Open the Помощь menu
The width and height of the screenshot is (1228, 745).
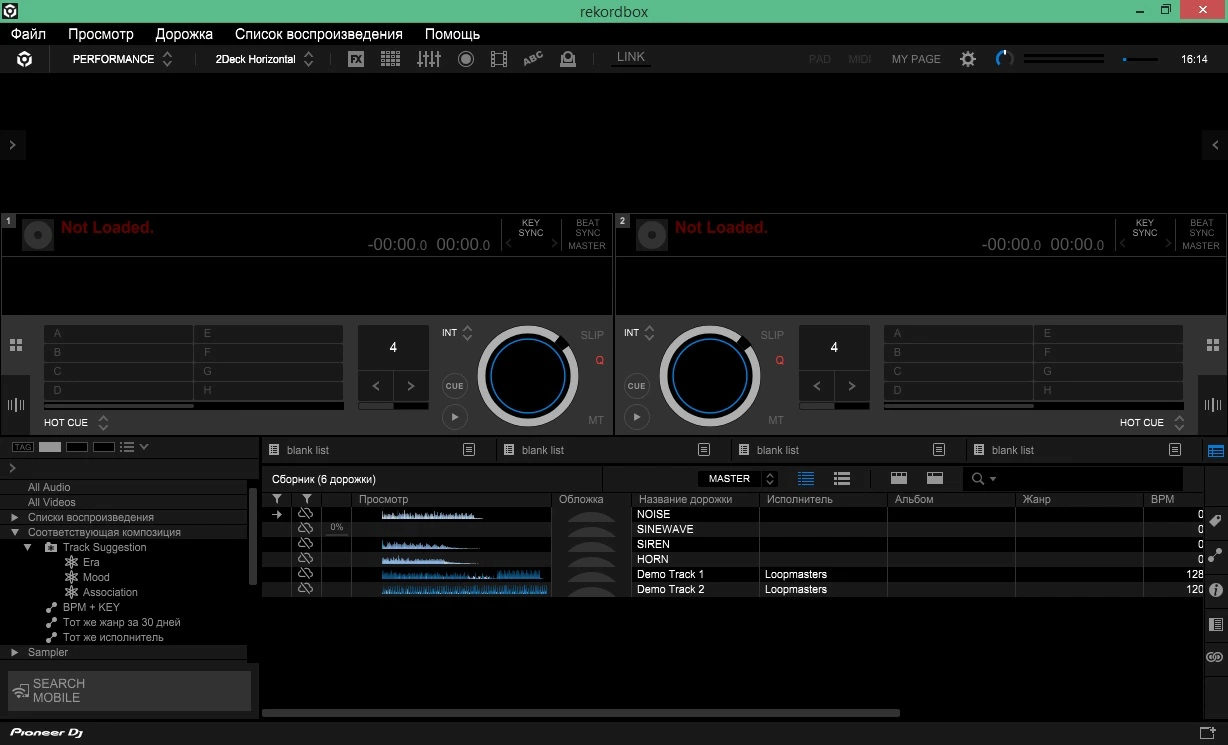click(x=452, y=34)
